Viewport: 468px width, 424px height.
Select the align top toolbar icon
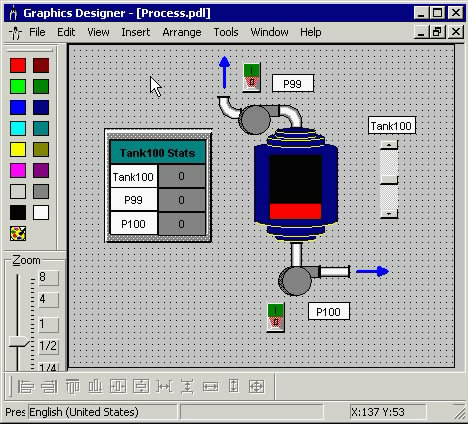[x=72, y=387]
